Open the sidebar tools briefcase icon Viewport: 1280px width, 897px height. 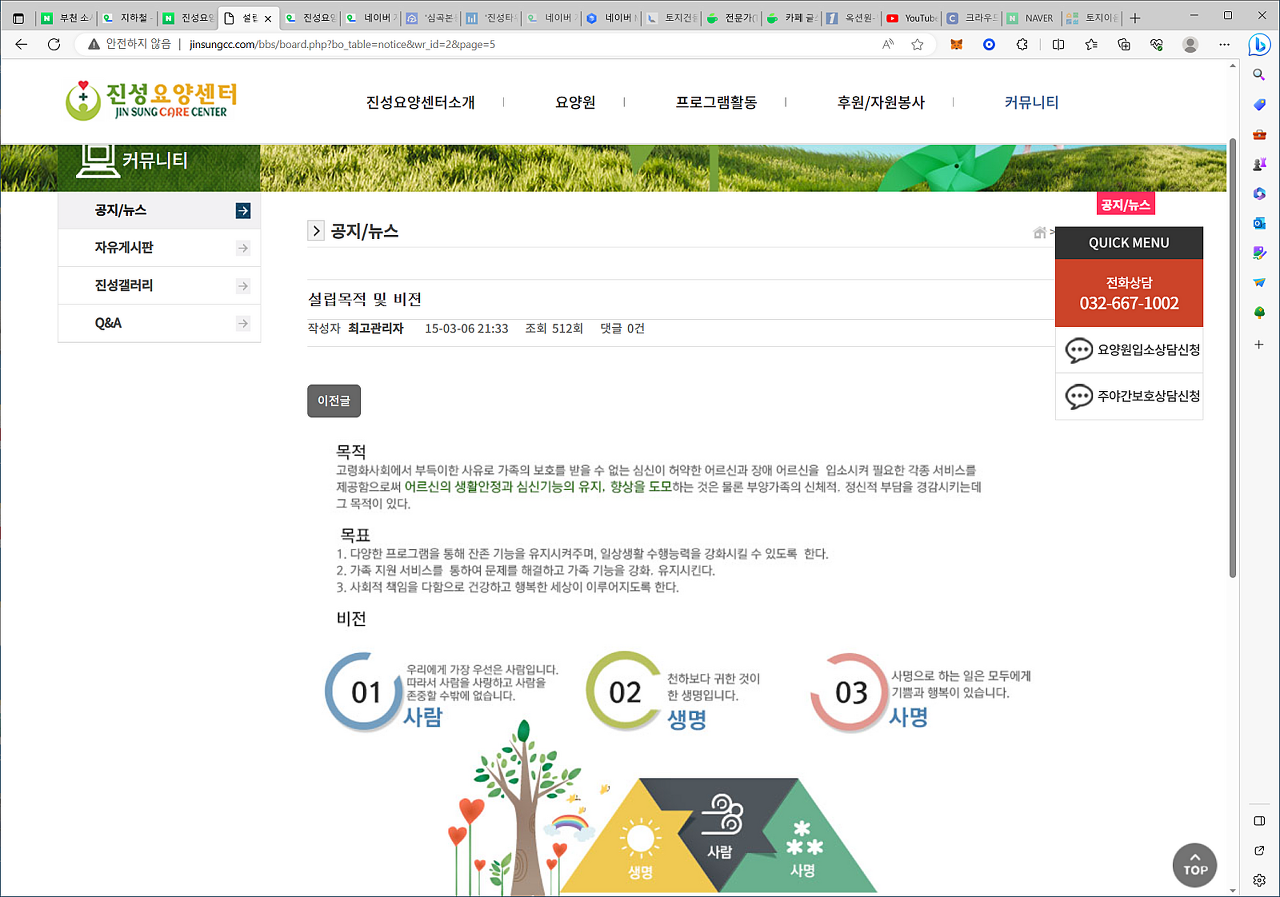click(1260, 134)
